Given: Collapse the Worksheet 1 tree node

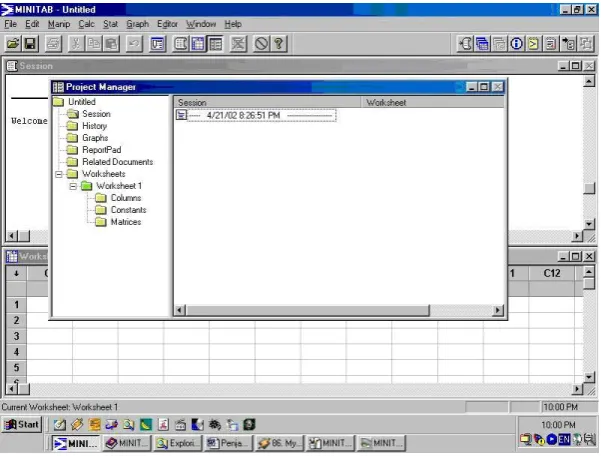Looking at the screenshot, I should point(73,187).
